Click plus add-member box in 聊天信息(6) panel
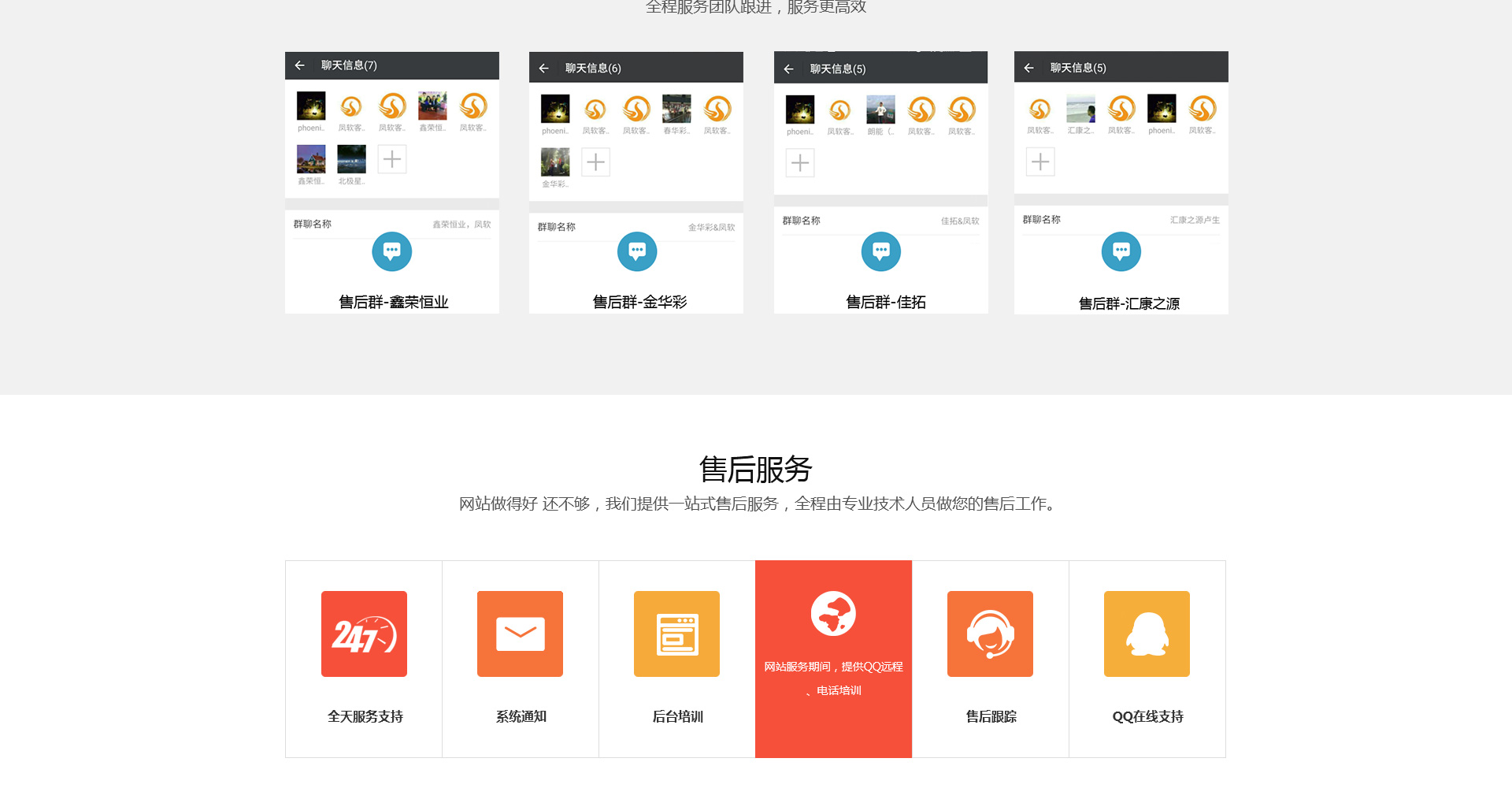The image size is (1512, 788). [x=595, y=162]
